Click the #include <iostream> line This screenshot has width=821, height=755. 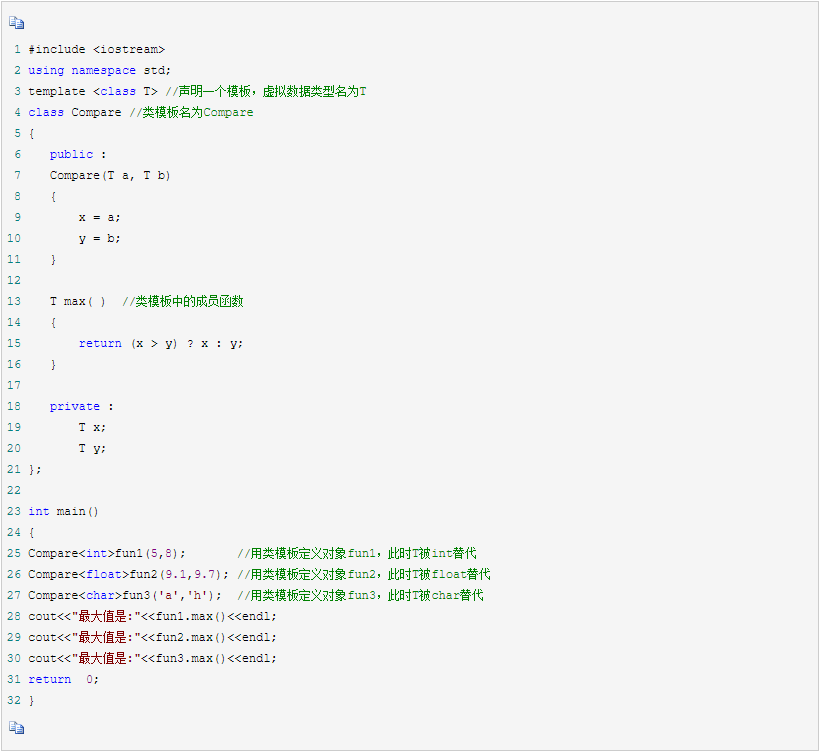96,49
